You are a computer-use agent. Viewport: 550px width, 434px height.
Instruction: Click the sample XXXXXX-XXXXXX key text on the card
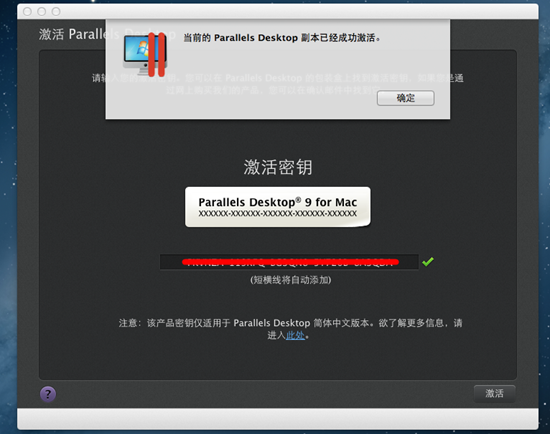277,213
